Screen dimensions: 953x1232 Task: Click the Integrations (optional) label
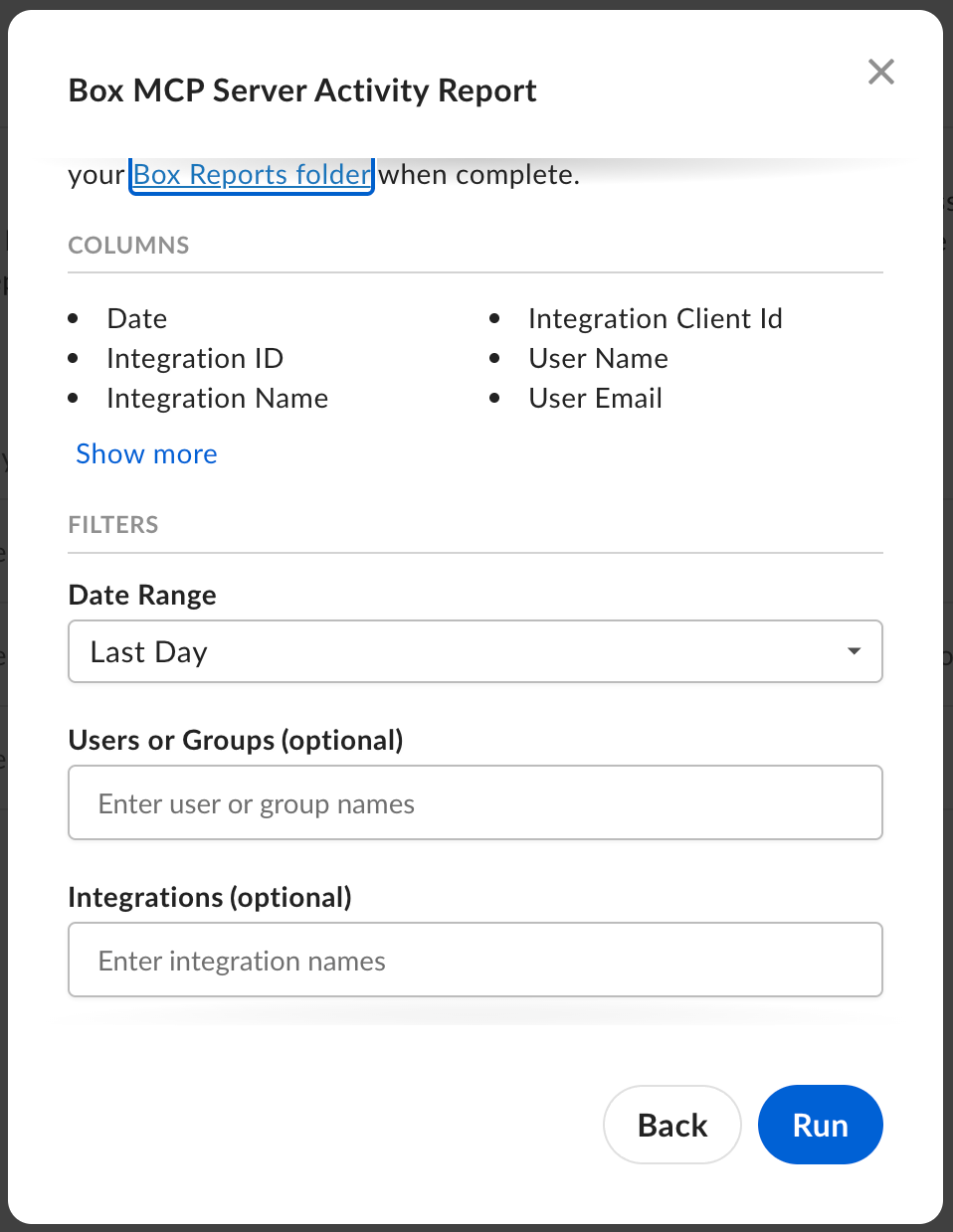(x=210, y=898)
